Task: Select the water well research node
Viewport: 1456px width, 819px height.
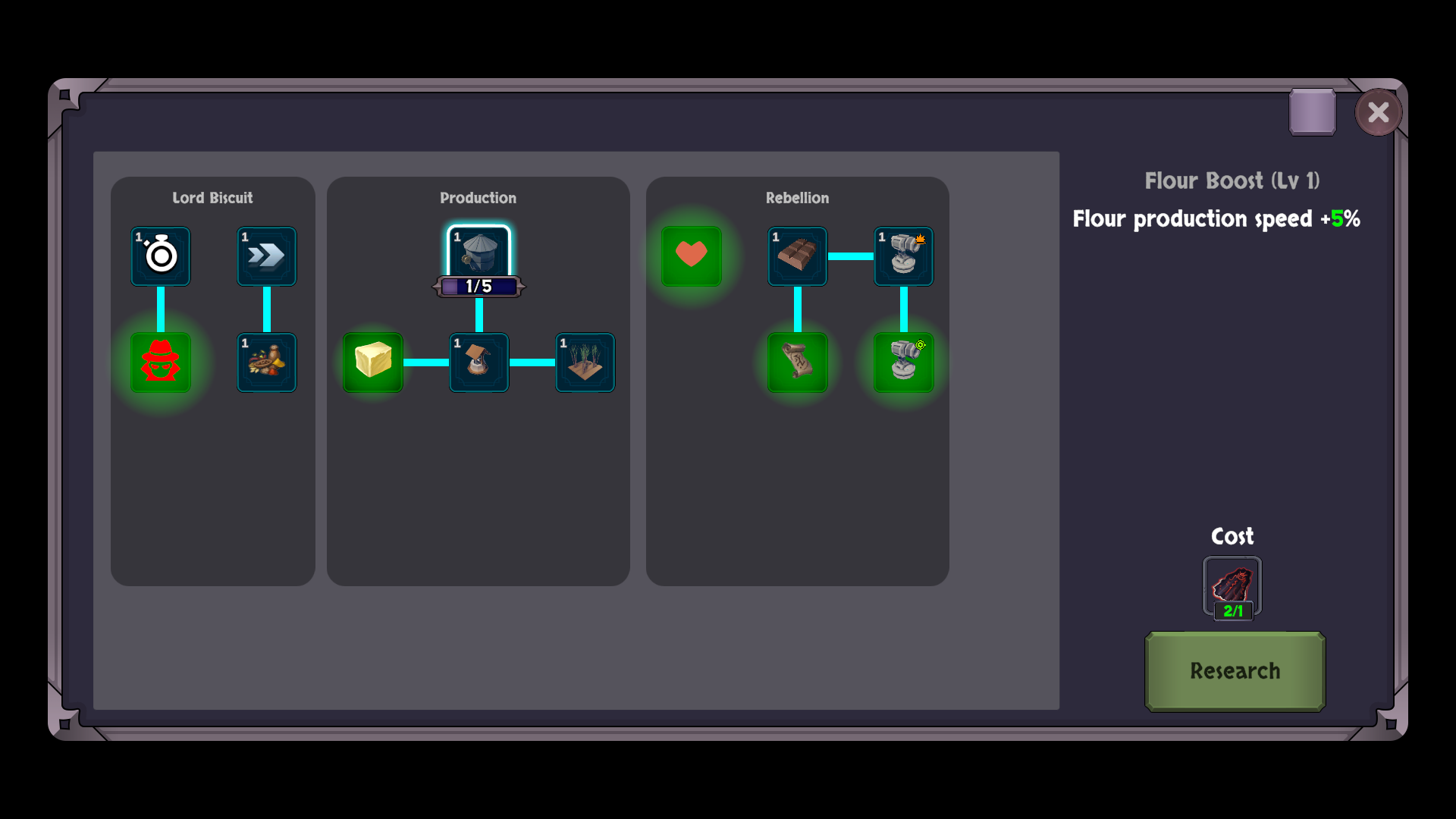Action: [x=479, y=362]
